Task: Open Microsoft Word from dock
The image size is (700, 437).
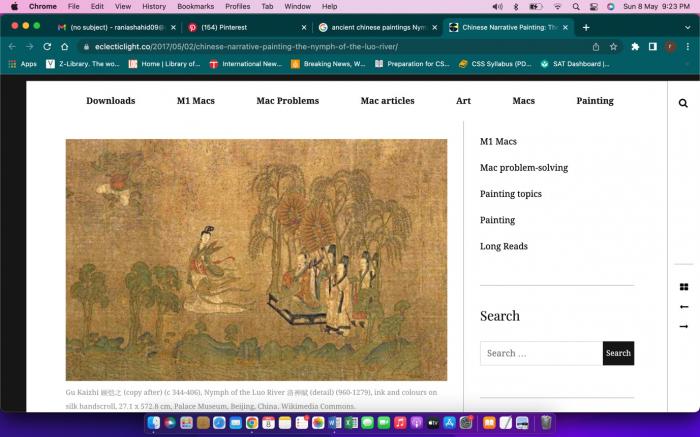Action: pos(334,422)
